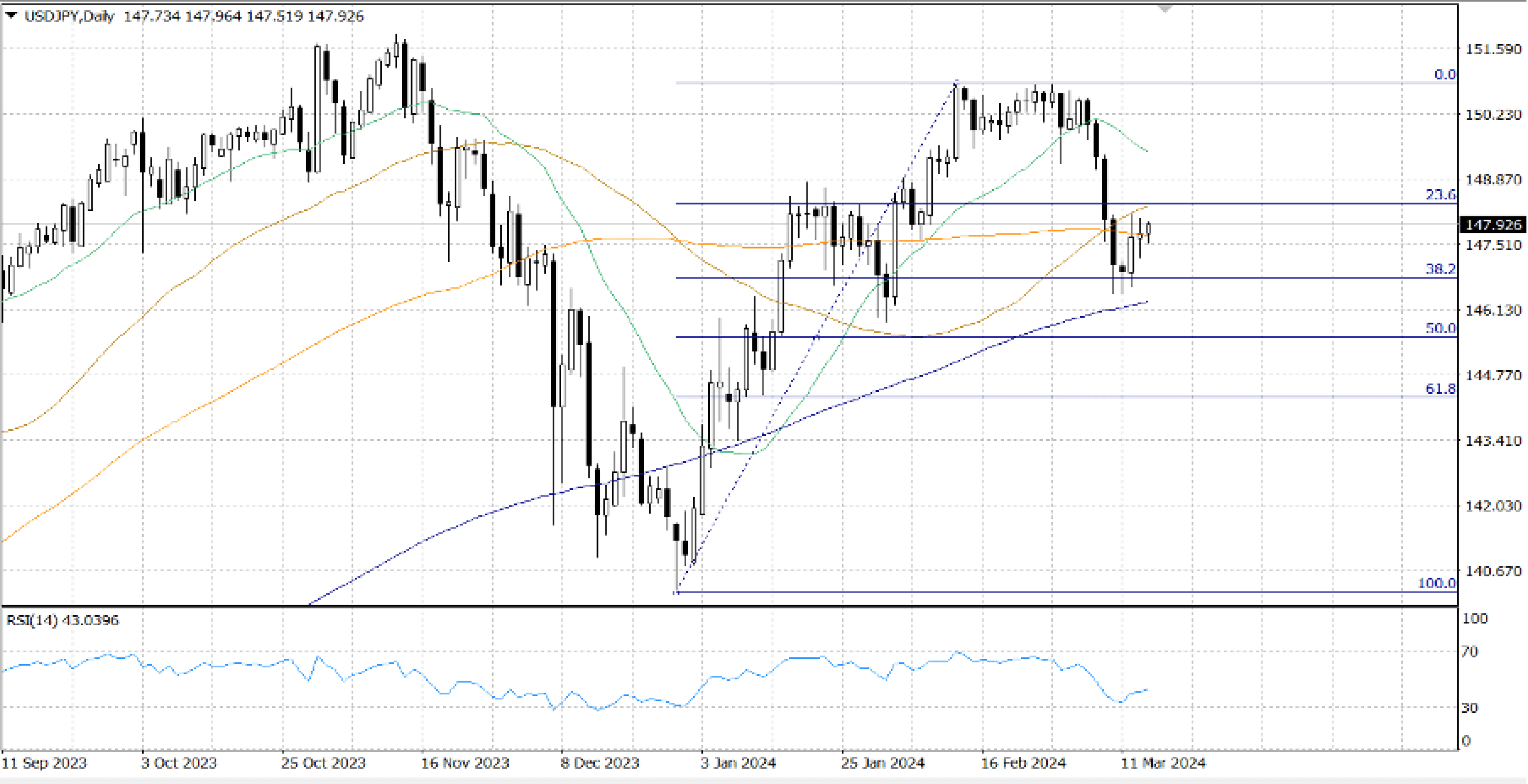Click the 25 Oct 2023 date label
The height and width of the screenshot is (784, 1528).
point(323,763)
